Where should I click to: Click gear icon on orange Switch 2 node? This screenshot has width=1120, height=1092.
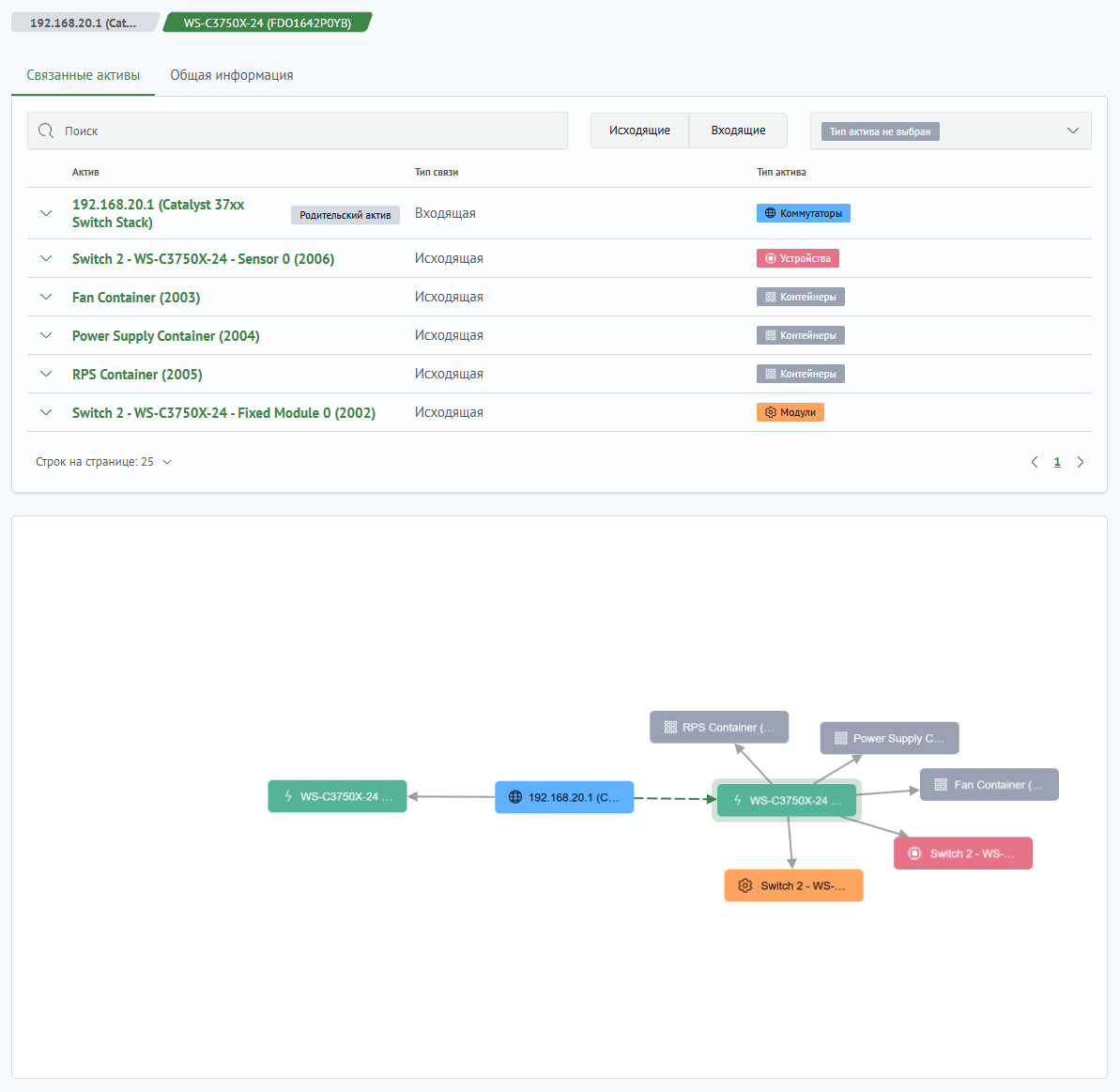[x=745, y=885]
